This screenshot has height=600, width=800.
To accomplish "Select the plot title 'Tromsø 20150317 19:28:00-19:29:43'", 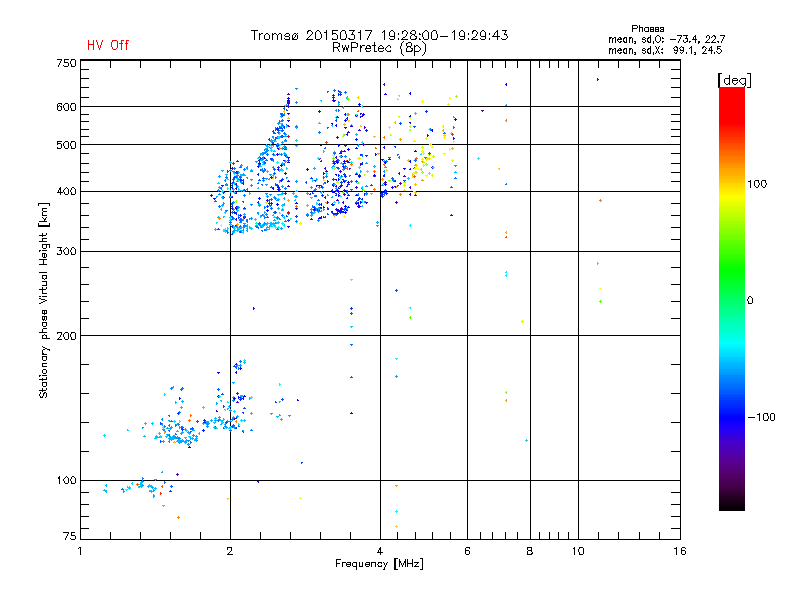I will coord(379,35).
